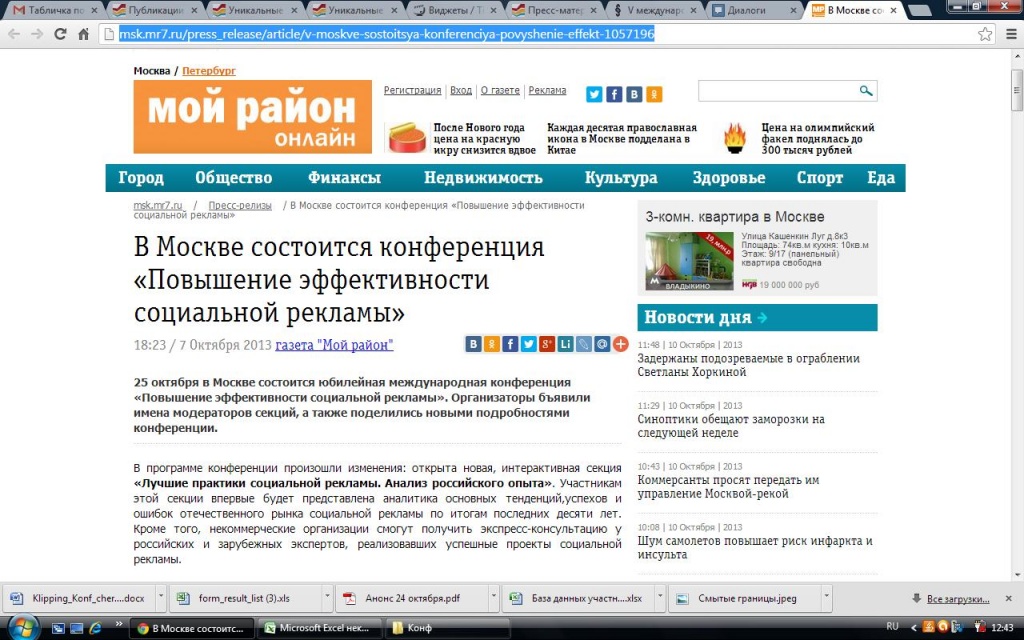Open the site's VK page in header

coord(634,94)
